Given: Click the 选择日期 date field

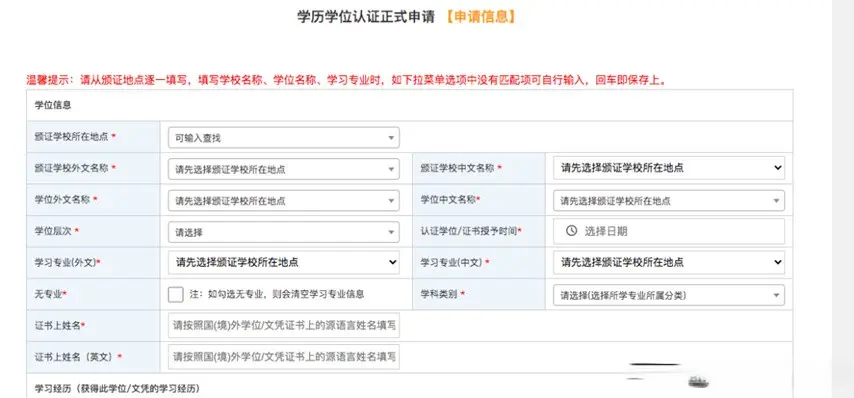Looking at the screenshot, I should point(669,231).
